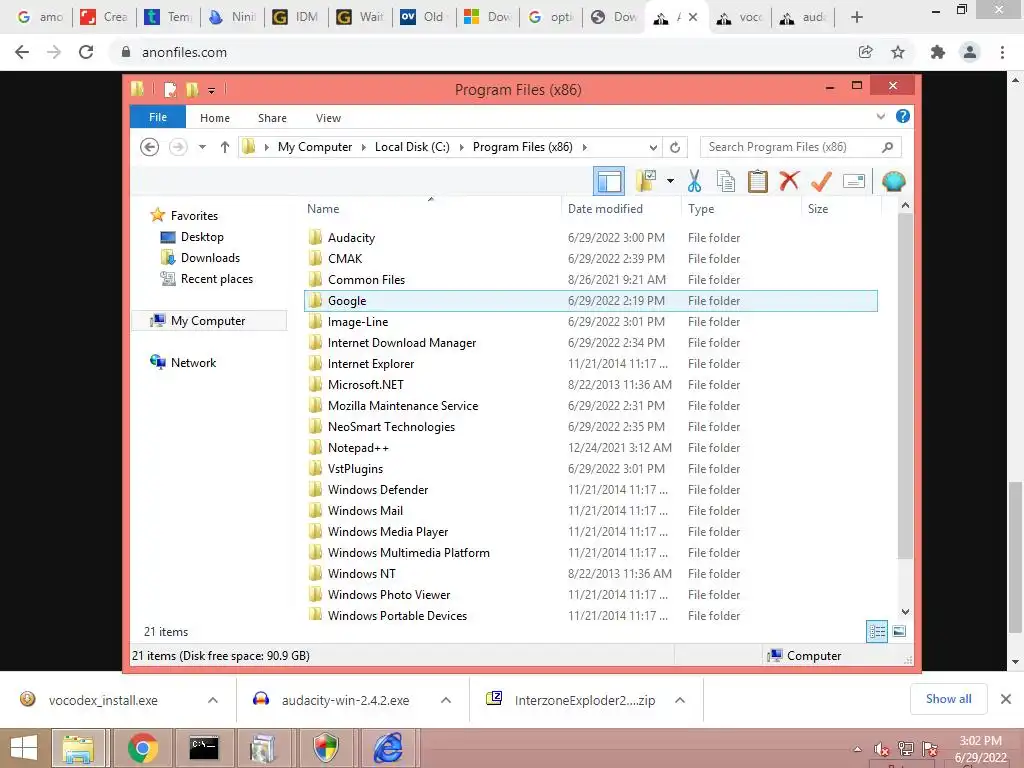The height and width of the screenshot is (768, 1024).
Task: Click the Explorer Forward arrow button
Action: click(178, 147)
